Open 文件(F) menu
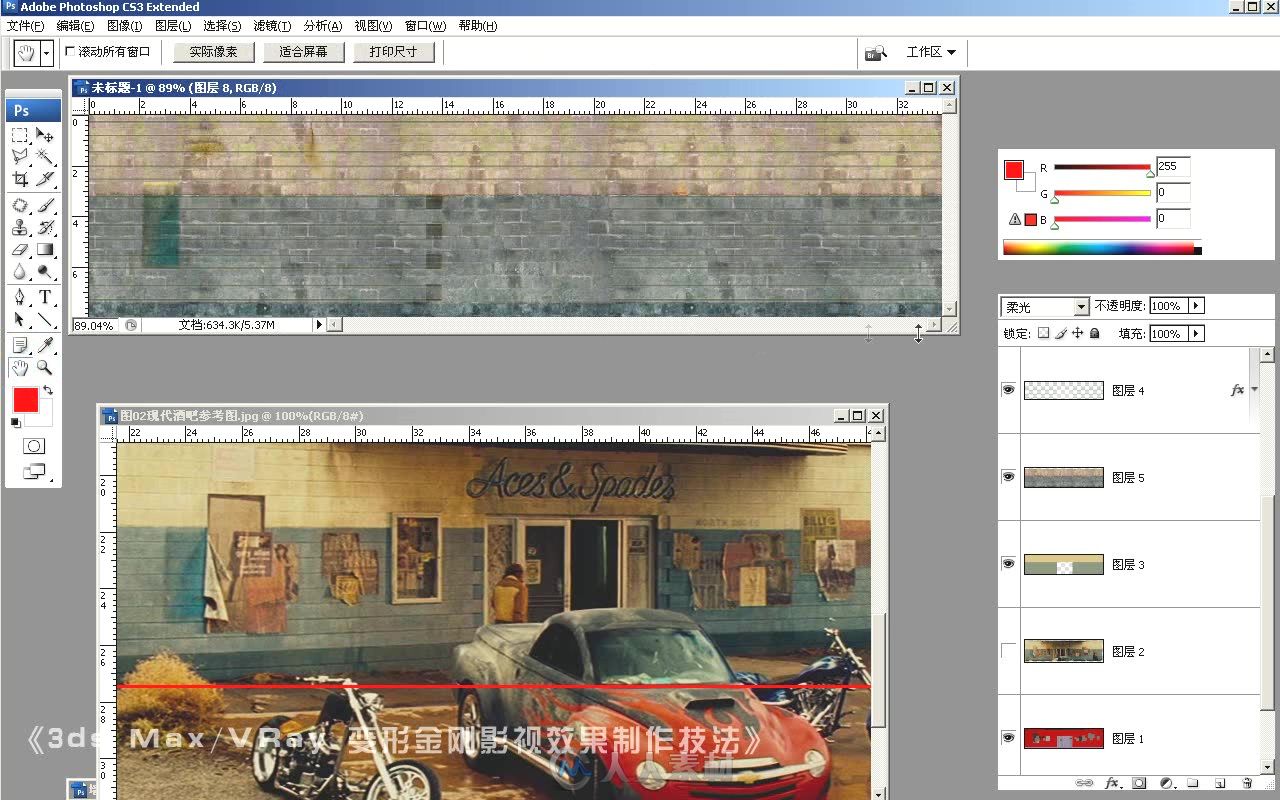This screenshot has height=800, width=1280. coord(25,26)
